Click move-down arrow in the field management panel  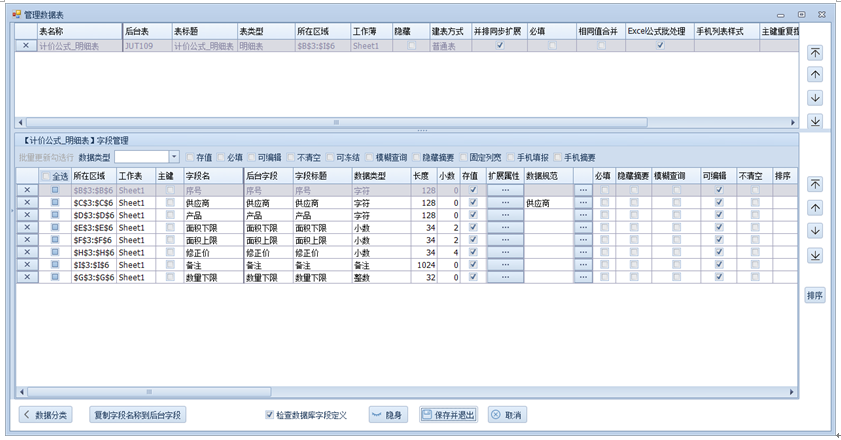coord(815,231)
